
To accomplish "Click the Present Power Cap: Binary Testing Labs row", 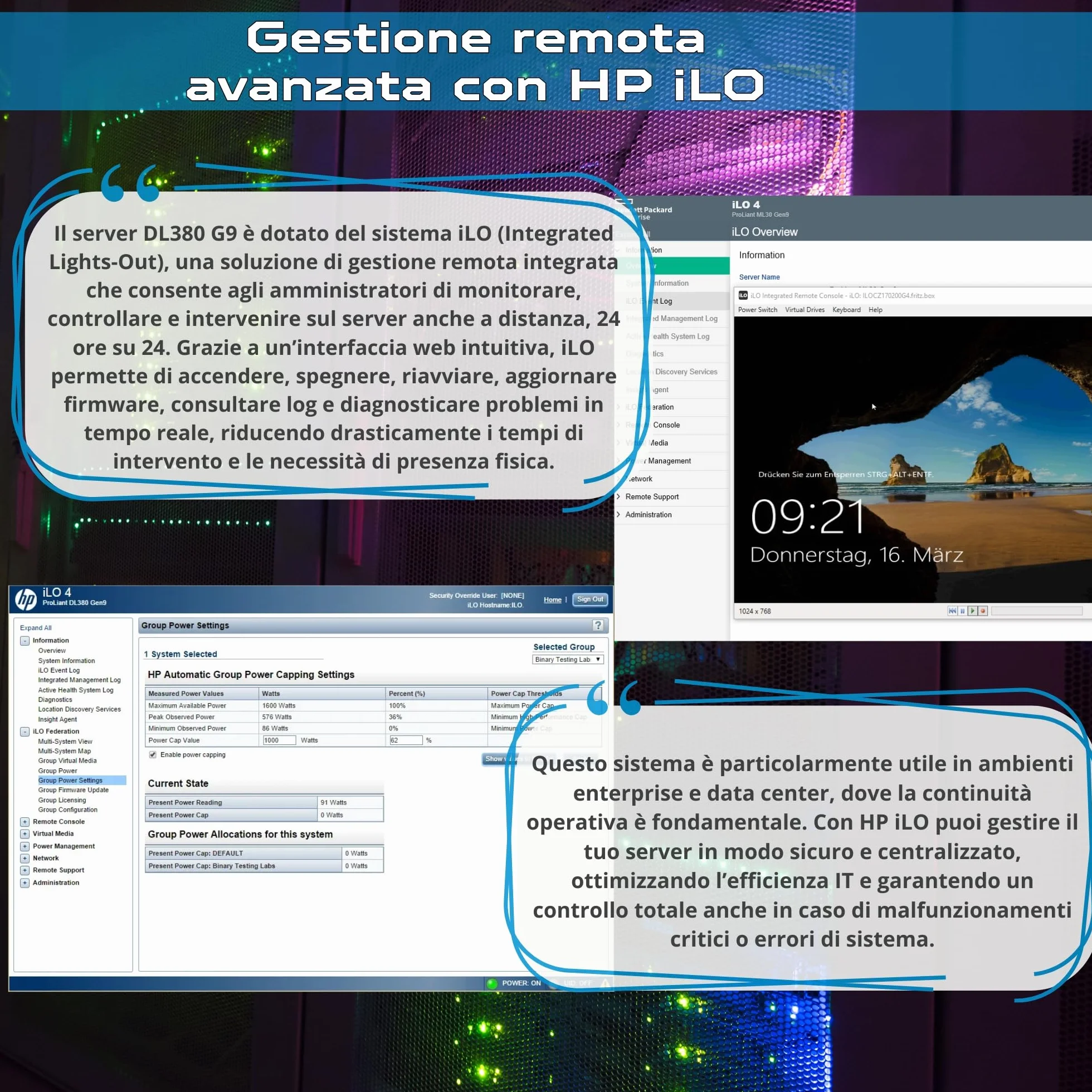I will pyautogui.click(x=264, y=866).
